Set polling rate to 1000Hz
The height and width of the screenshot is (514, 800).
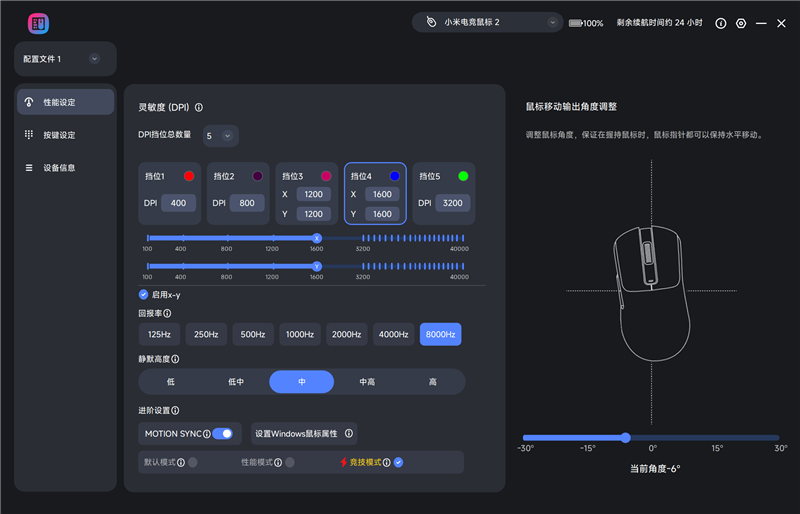pyautogui.click(x=300, y=334)
